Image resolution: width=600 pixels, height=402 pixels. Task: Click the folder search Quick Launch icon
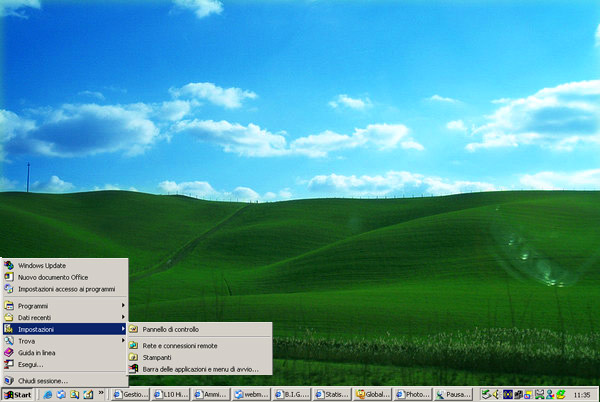tap(75, 394)
